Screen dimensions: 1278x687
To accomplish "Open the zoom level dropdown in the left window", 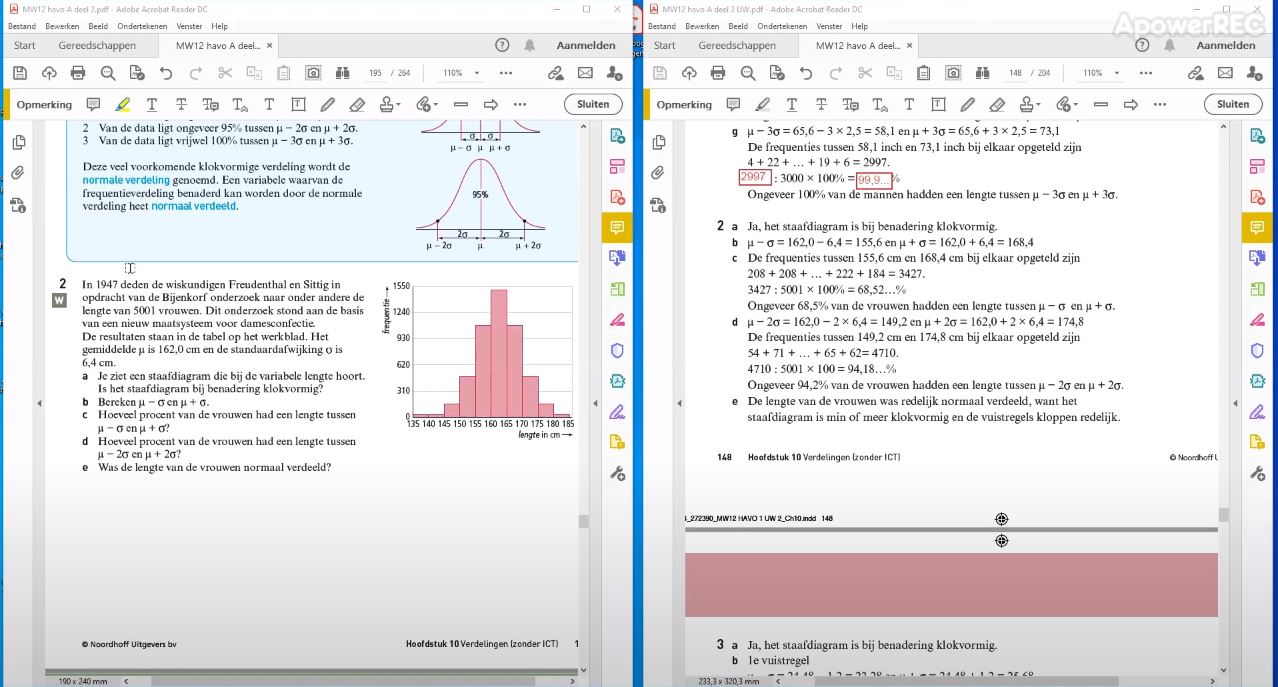I will pos(477,73).
